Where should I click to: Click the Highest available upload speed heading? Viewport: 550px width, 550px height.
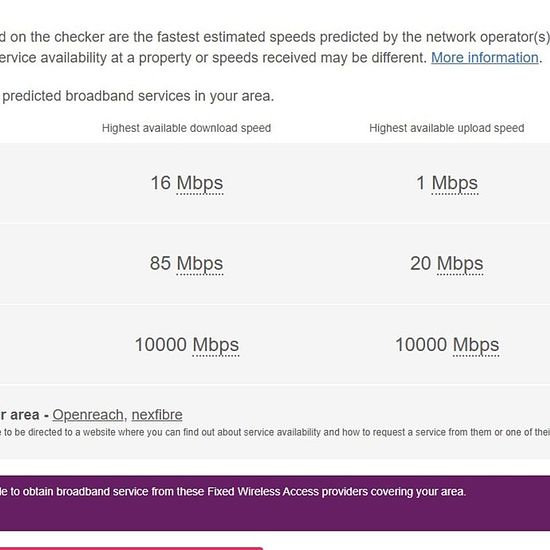(447, 128)
